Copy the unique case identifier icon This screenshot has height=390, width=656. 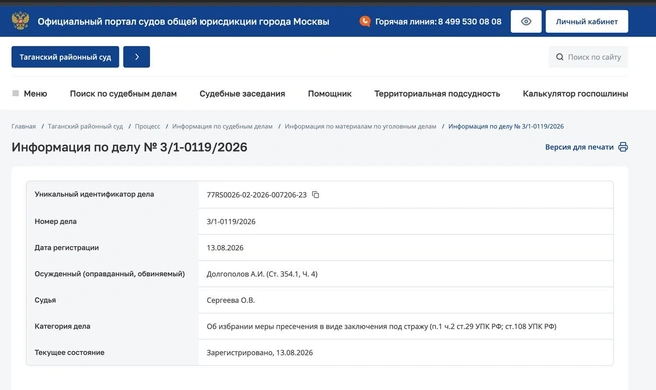(315, 195)
